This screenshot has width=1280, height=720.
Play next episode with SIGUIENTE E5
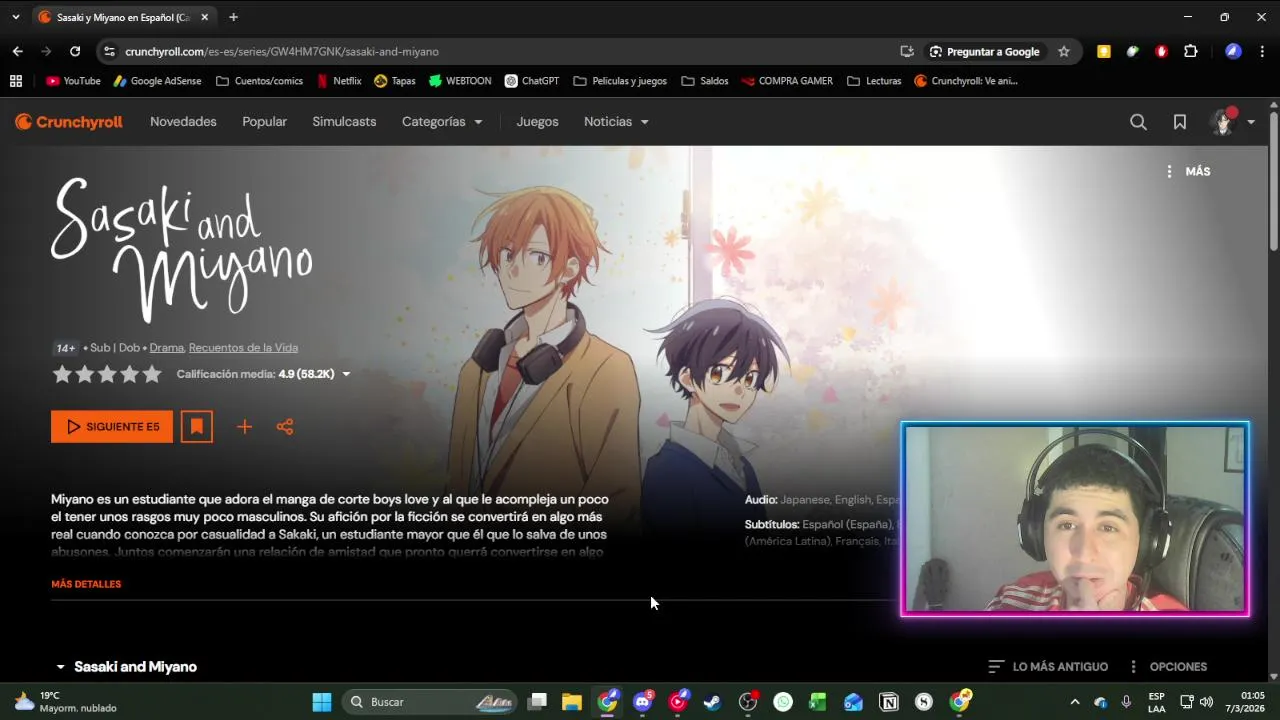112,427
